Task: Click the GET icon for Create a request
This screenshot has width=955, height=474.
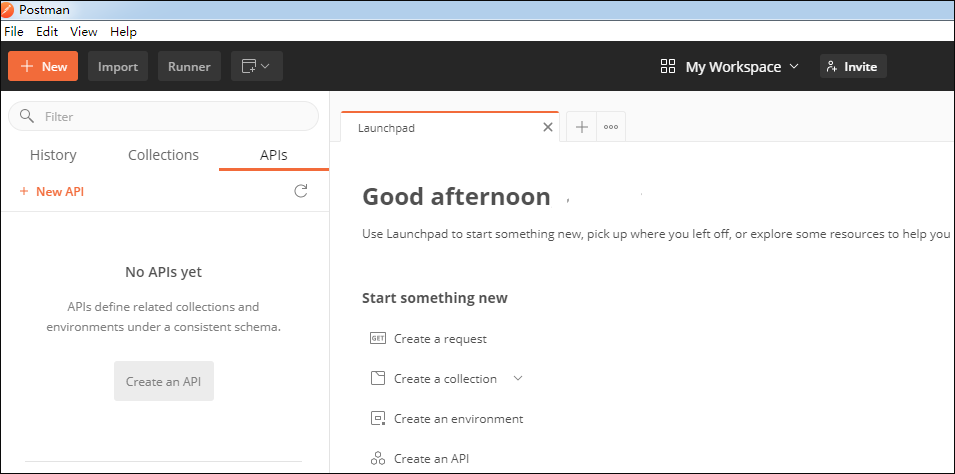Action: point(378,338)
